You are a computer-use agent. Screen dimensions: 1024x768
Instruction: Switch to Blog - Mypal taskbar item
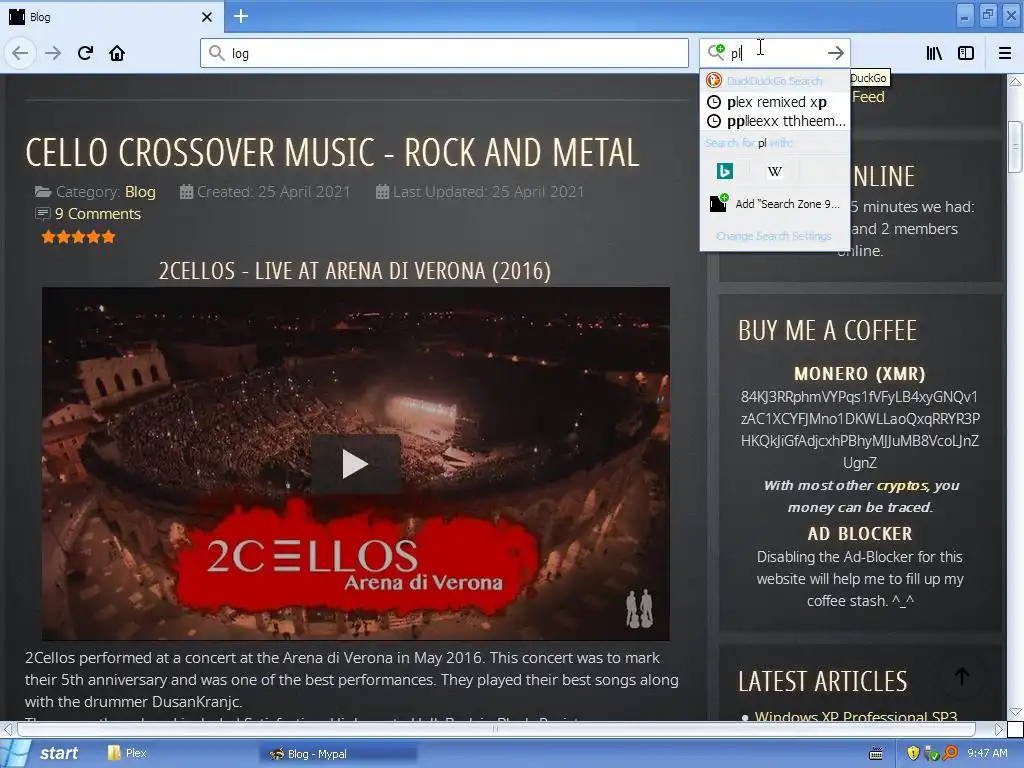(x=338, y=754)
